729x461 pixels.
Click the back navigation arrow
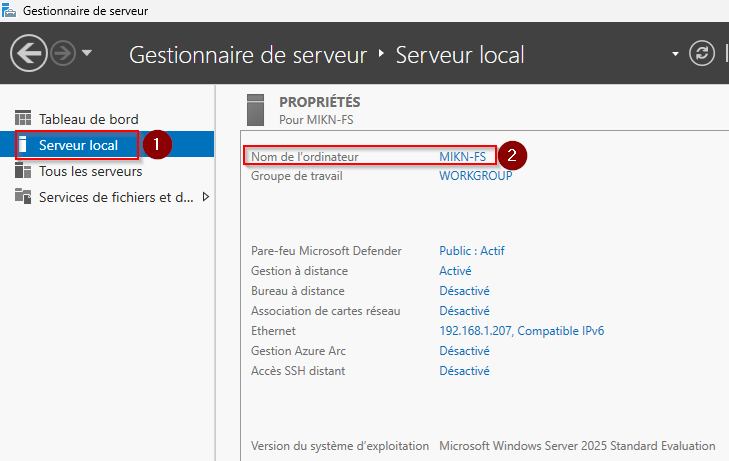click(x=29, y=53)
